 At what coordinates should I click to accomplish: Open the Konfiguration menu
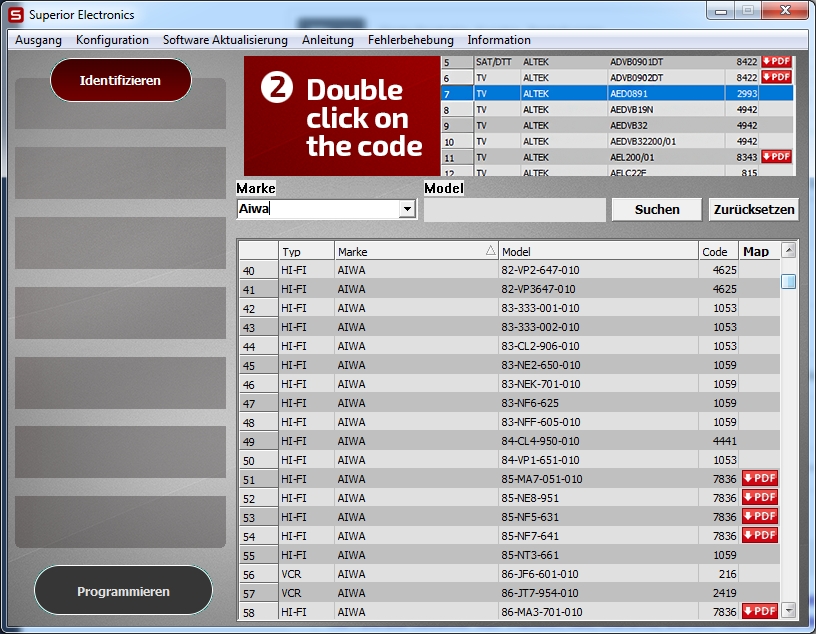112,40
